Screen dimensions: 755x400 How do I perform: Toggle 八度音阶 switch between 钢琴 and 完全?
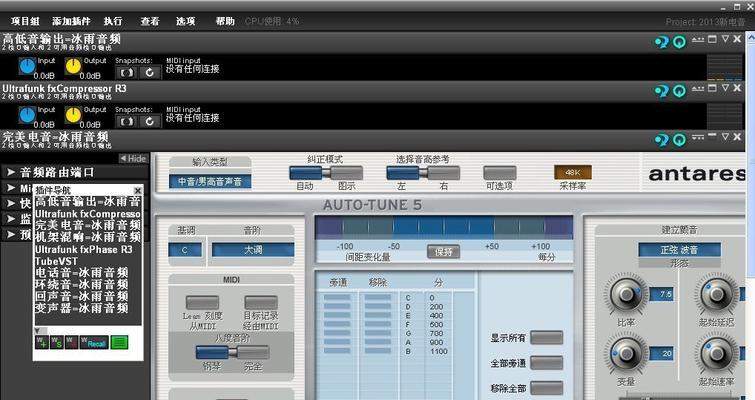232,352
